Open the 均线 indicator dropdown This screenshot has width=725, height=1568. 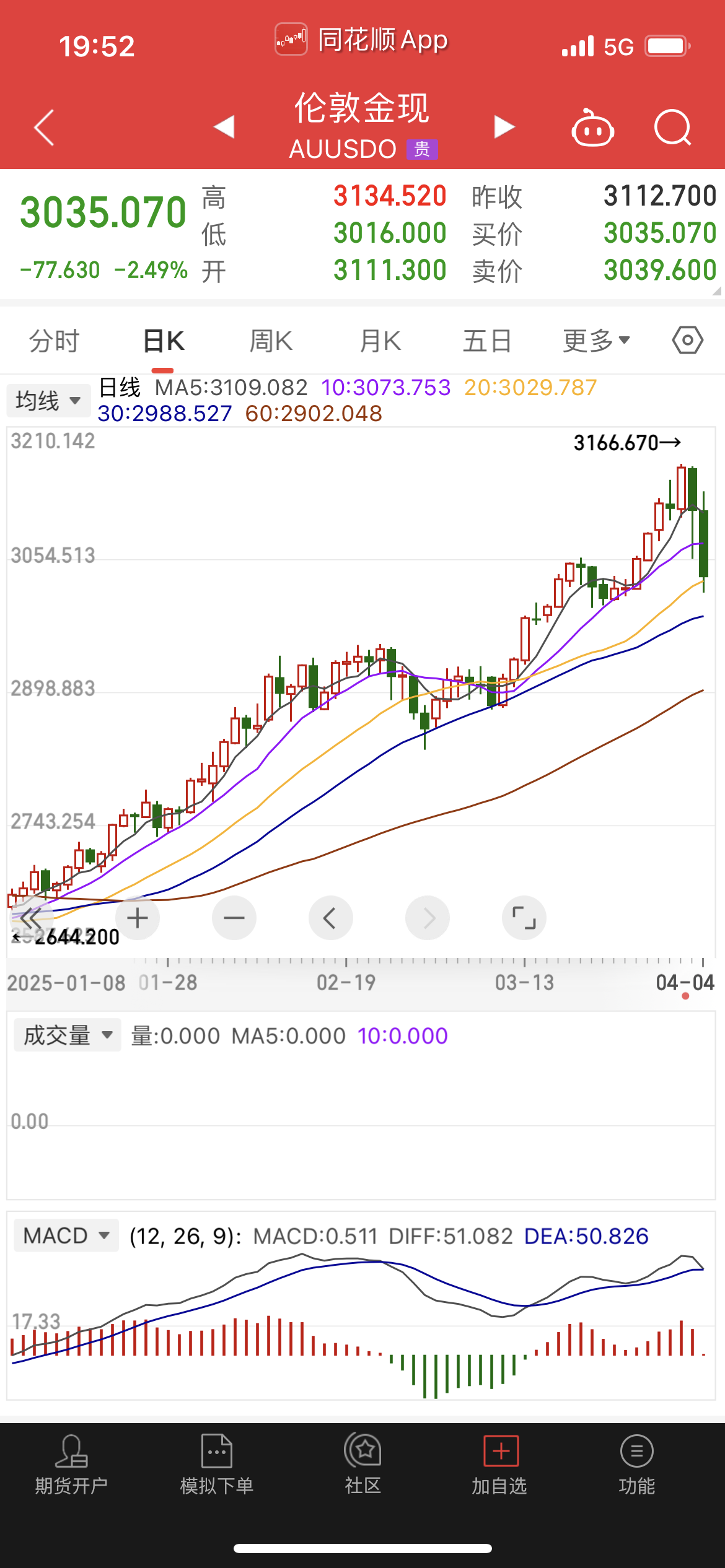pyautogui.click(x=48, y=401)
